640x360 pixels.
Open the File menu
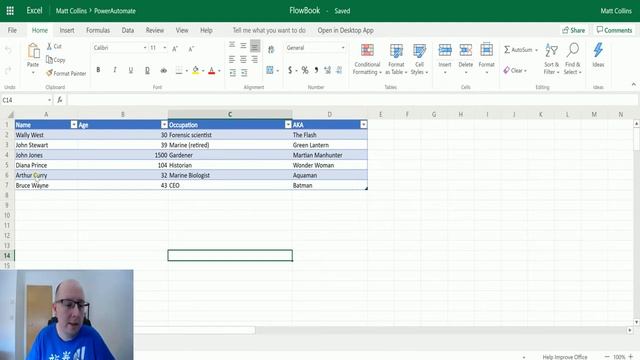(12, 30)
